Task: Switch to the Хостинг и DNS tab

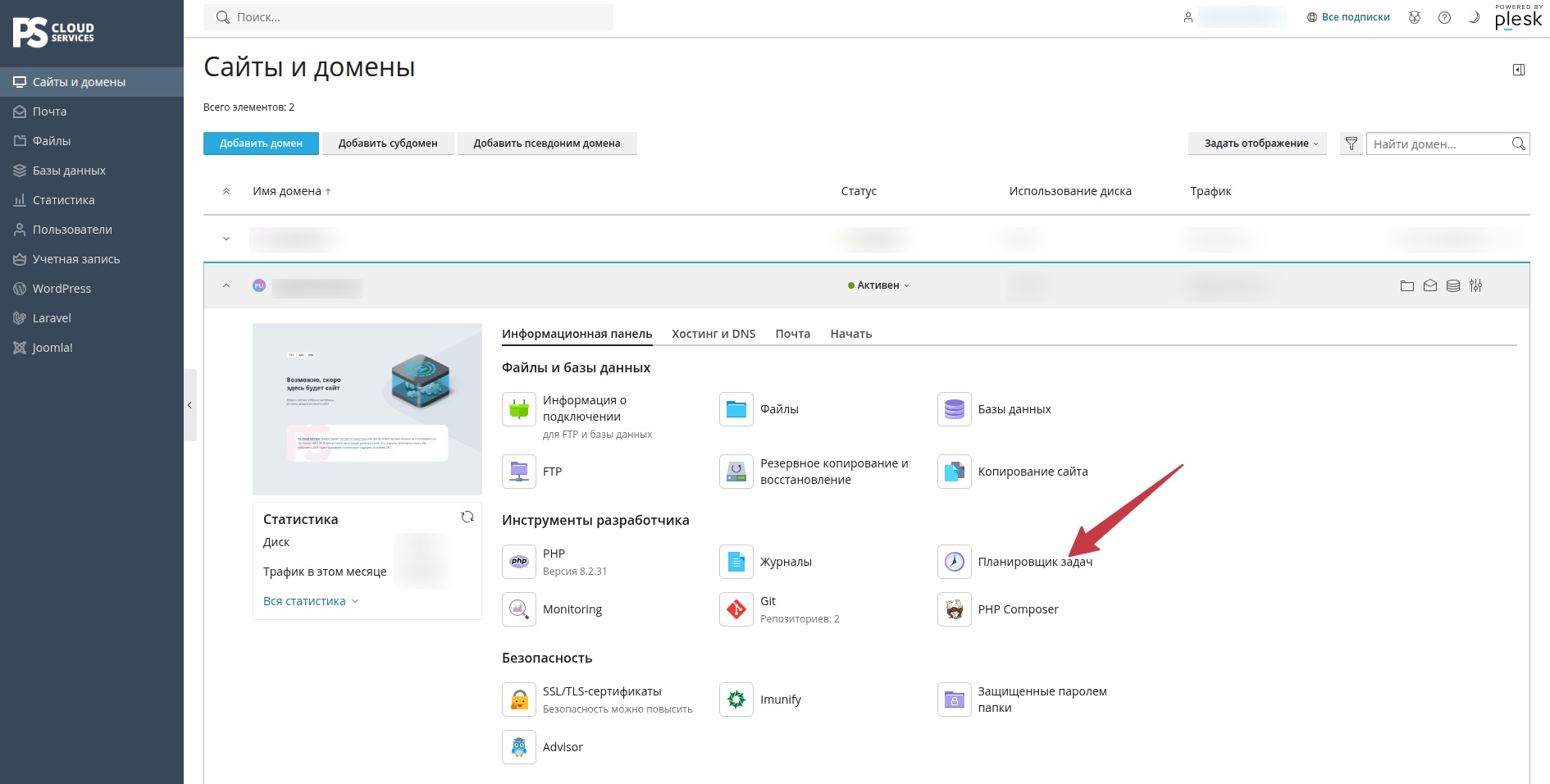Action: pos(713,334)
